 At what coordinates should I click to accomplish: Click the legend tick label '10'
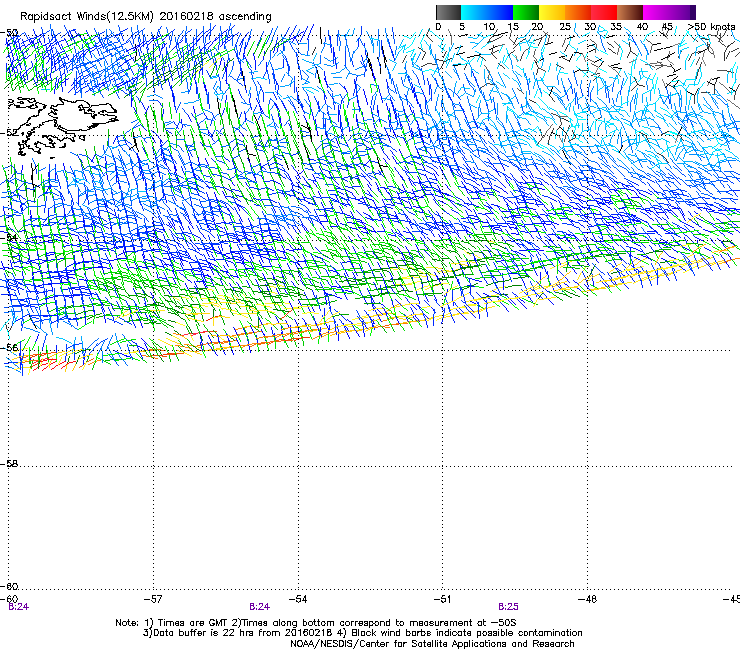click(489, 27)
